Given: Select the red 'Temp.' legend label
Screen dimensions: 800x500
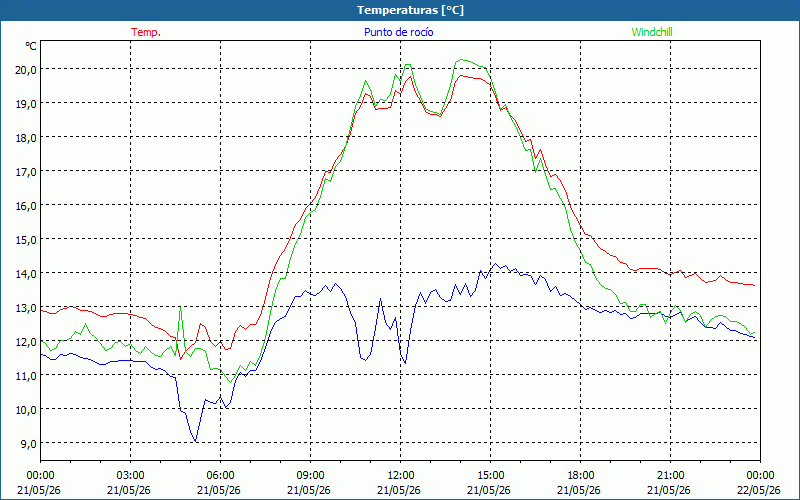Looking at the screenshot, I should click(x=146, y=32).
